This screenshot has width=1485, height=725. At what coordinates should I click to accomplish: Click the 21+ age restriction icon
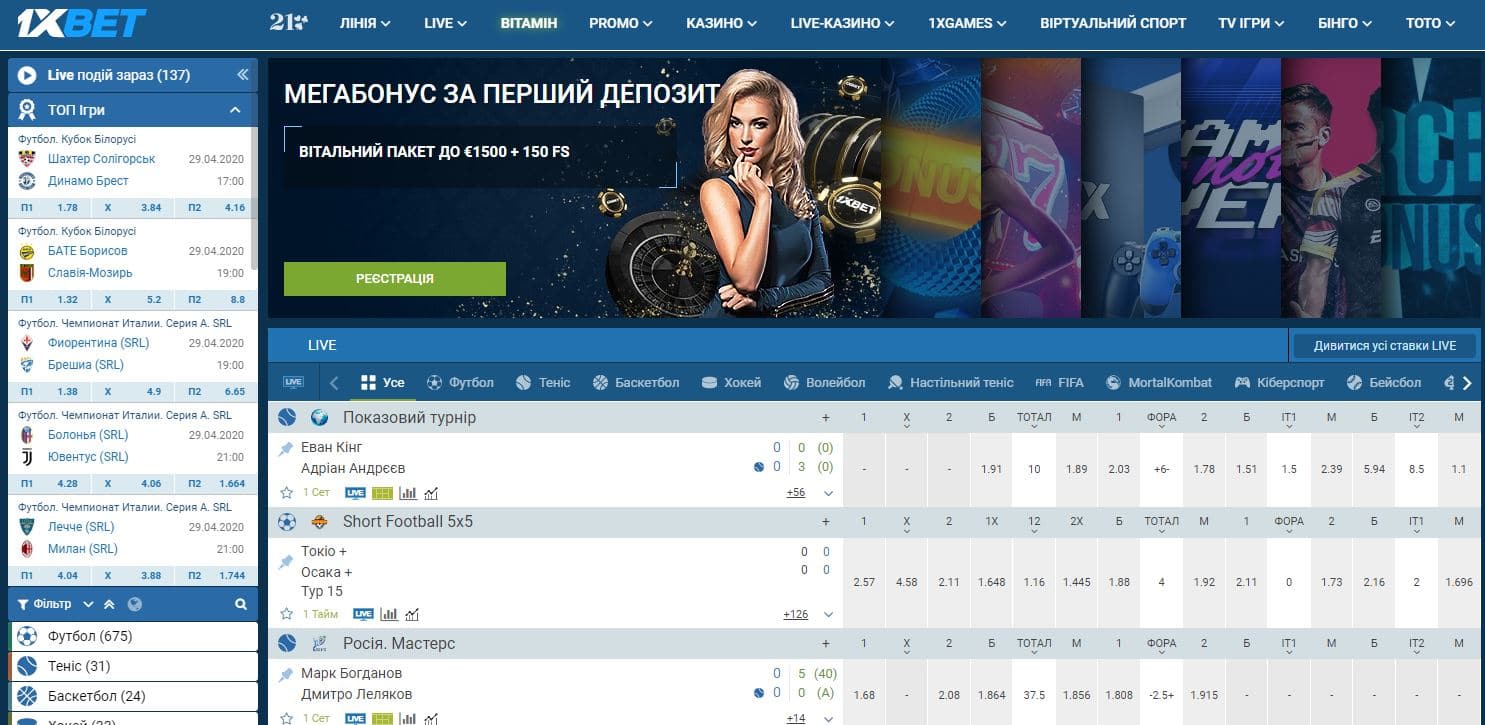(289, 22)
